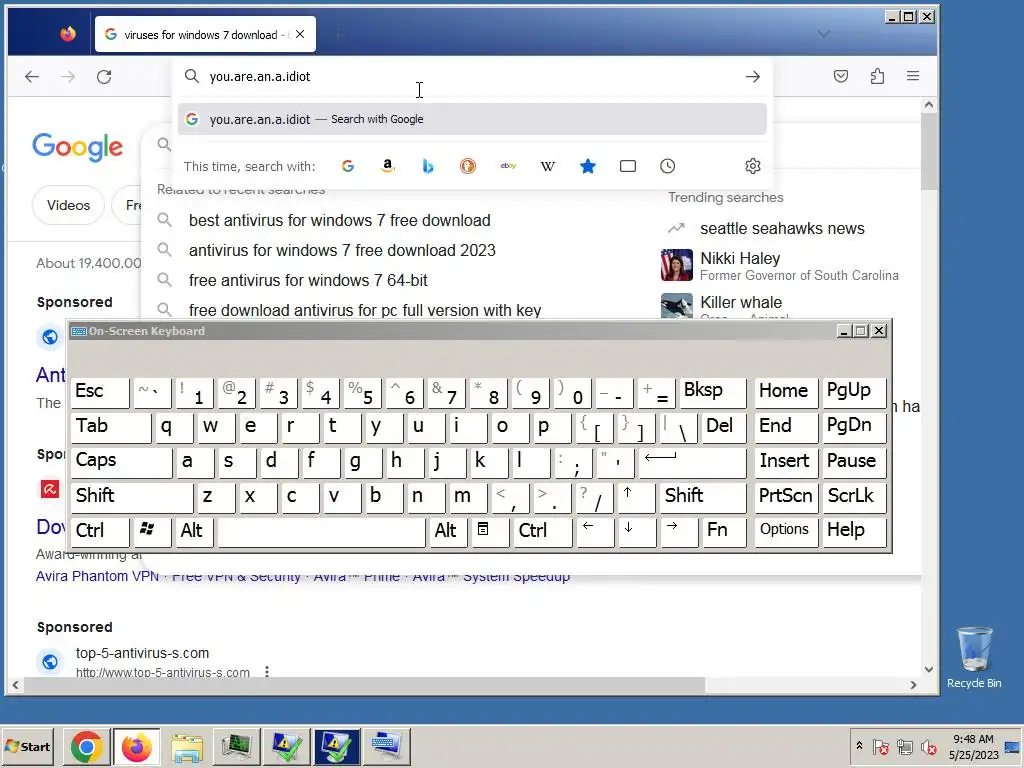Toggle Caps lock on On-Screen Keyboard
Screen dimensions: 1024x768
click(121, 462)
